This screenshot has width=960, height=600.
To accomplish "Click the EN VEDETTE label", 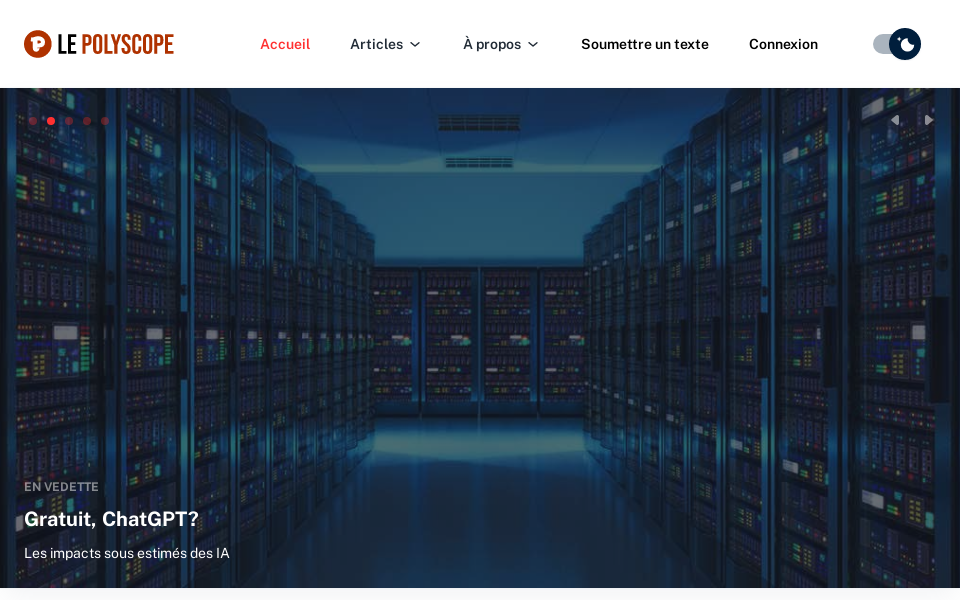I will pos(61,487).
